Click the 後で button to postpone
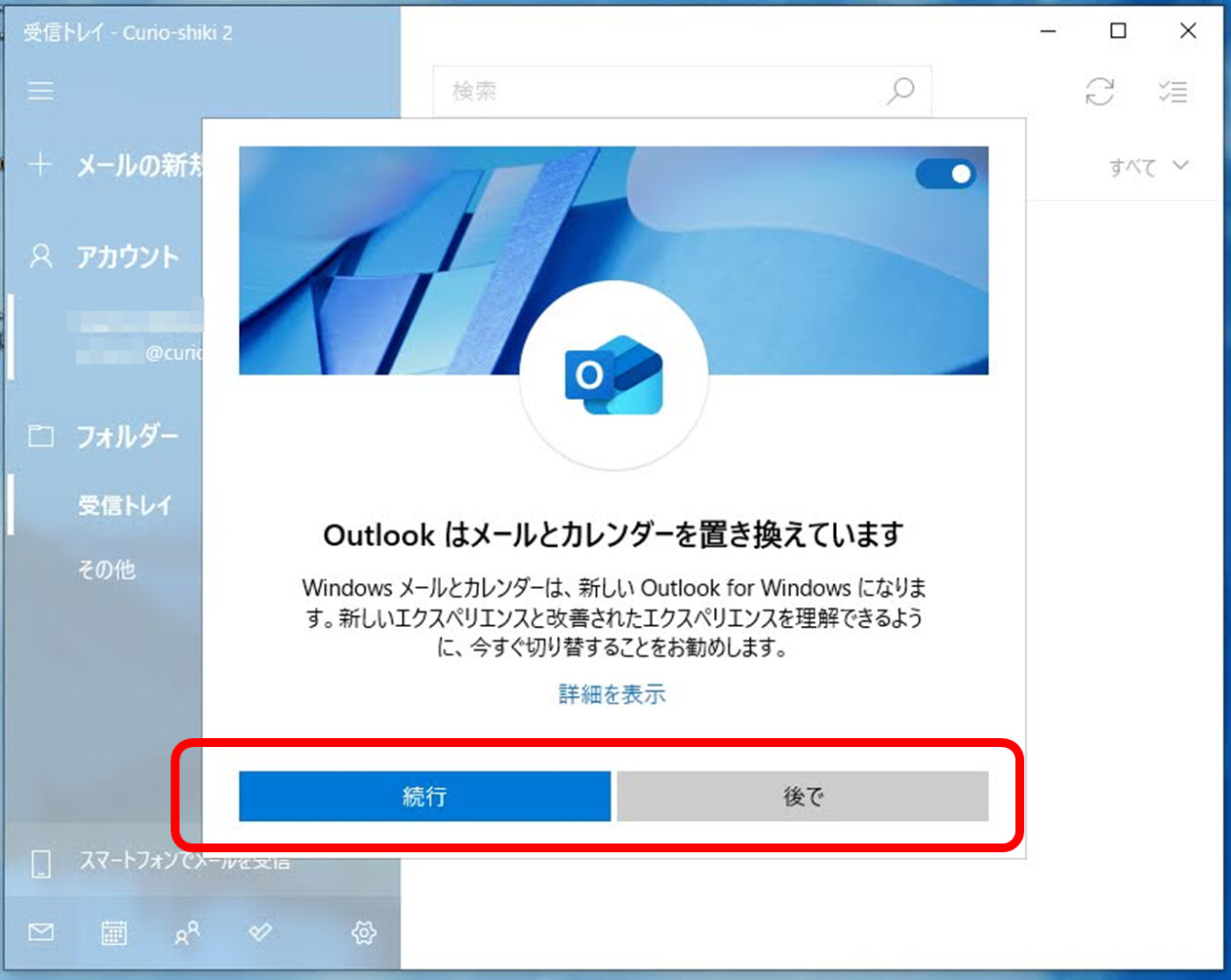This screenshot has height=980, width=1231. (x=803, y=796)
